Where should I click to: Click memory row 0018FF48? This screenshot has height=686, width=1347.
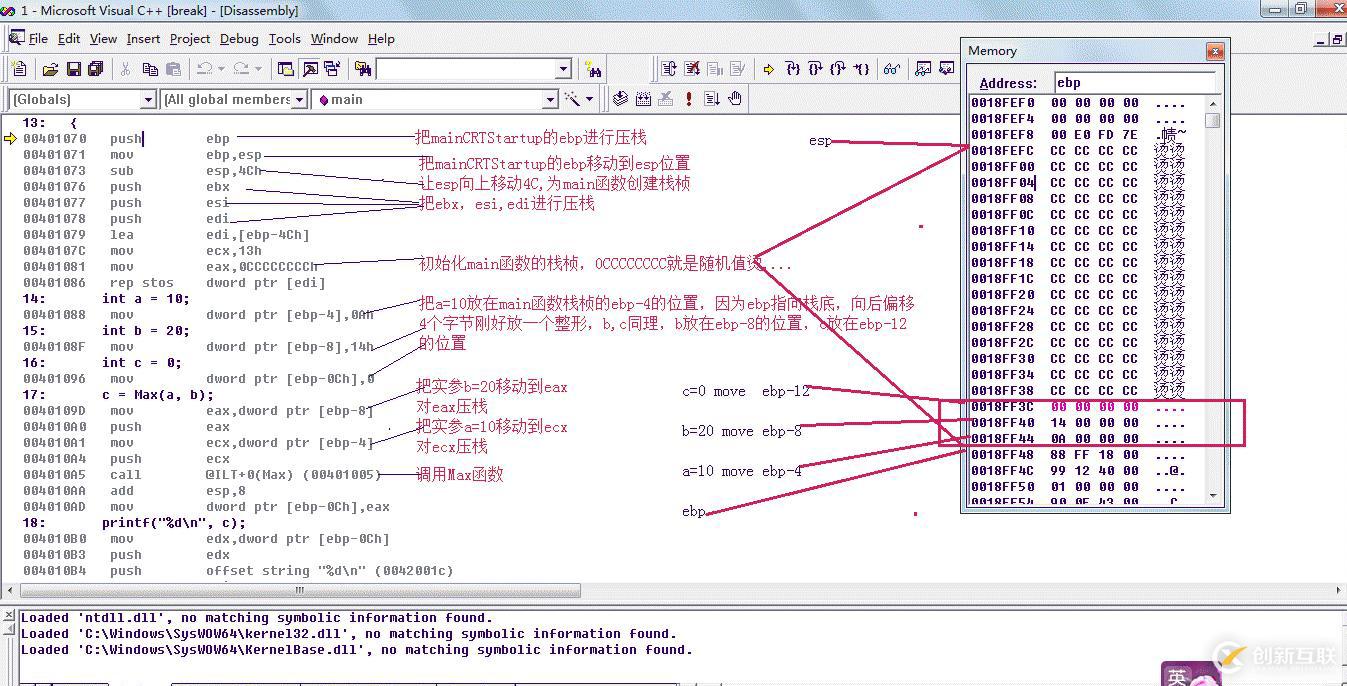(1078, 455)
